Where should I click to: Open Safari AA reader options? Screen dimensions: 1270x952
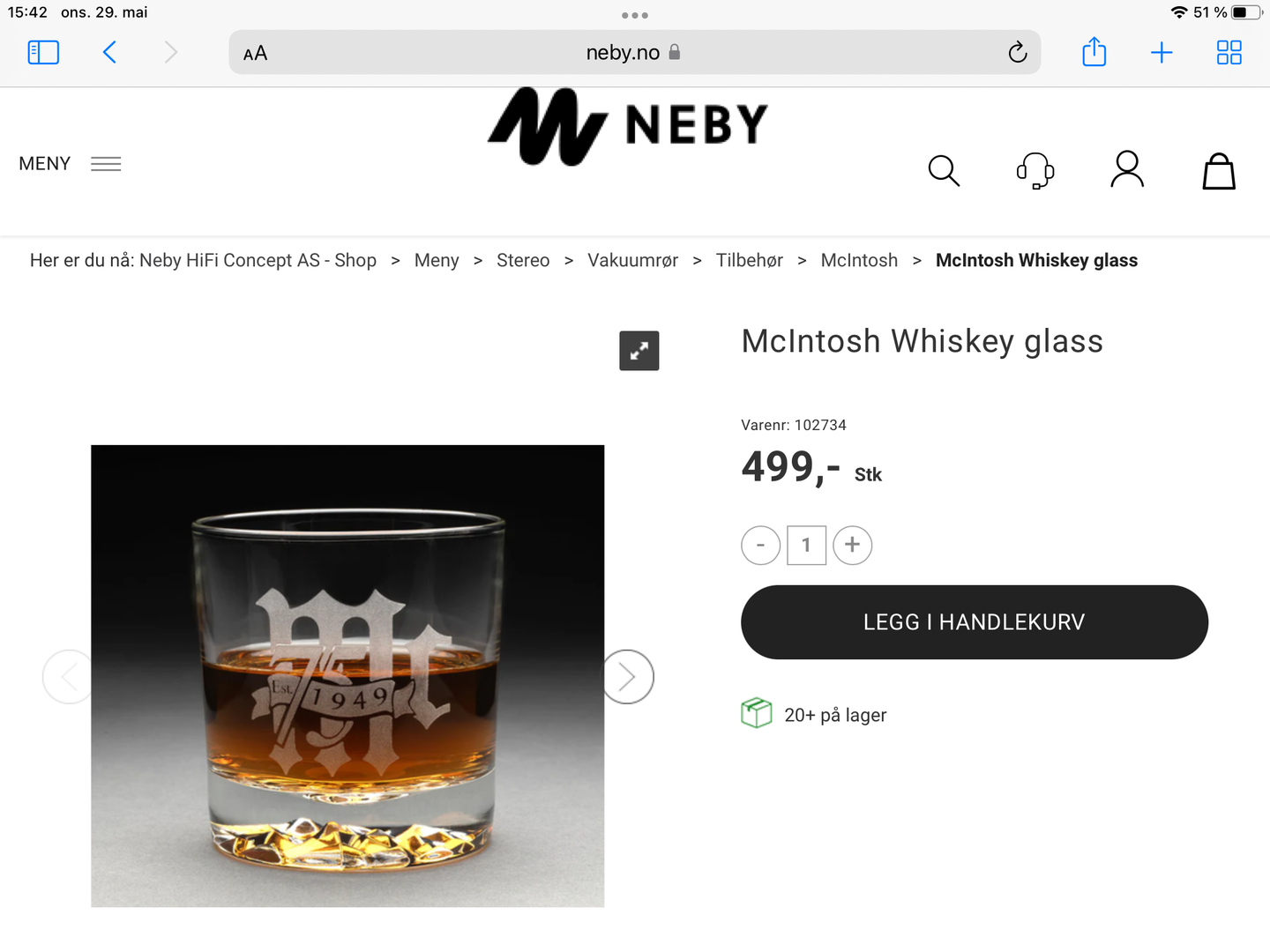tap(255, 54)
